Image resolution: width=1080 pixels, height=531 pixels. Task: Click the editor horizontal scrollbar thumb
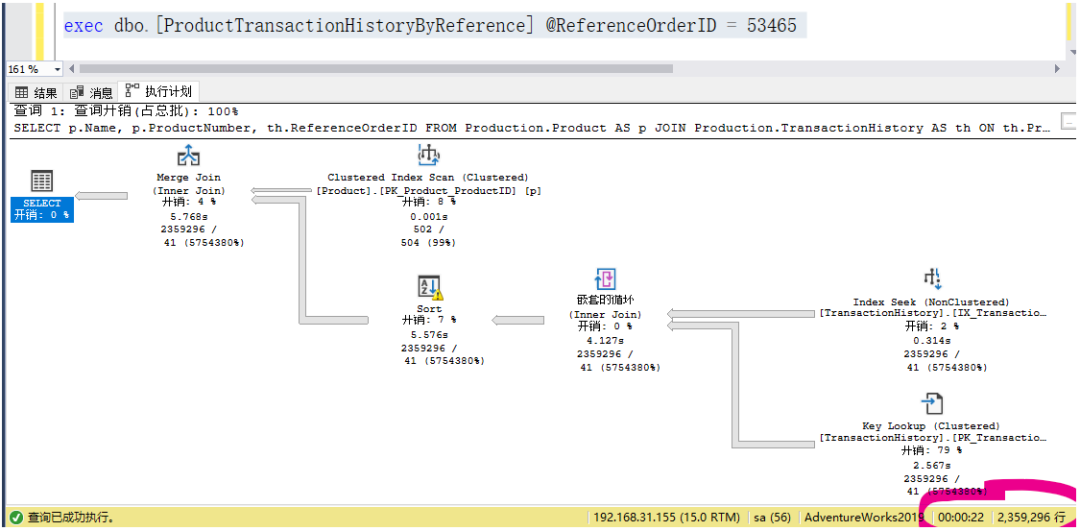[375, 69]
